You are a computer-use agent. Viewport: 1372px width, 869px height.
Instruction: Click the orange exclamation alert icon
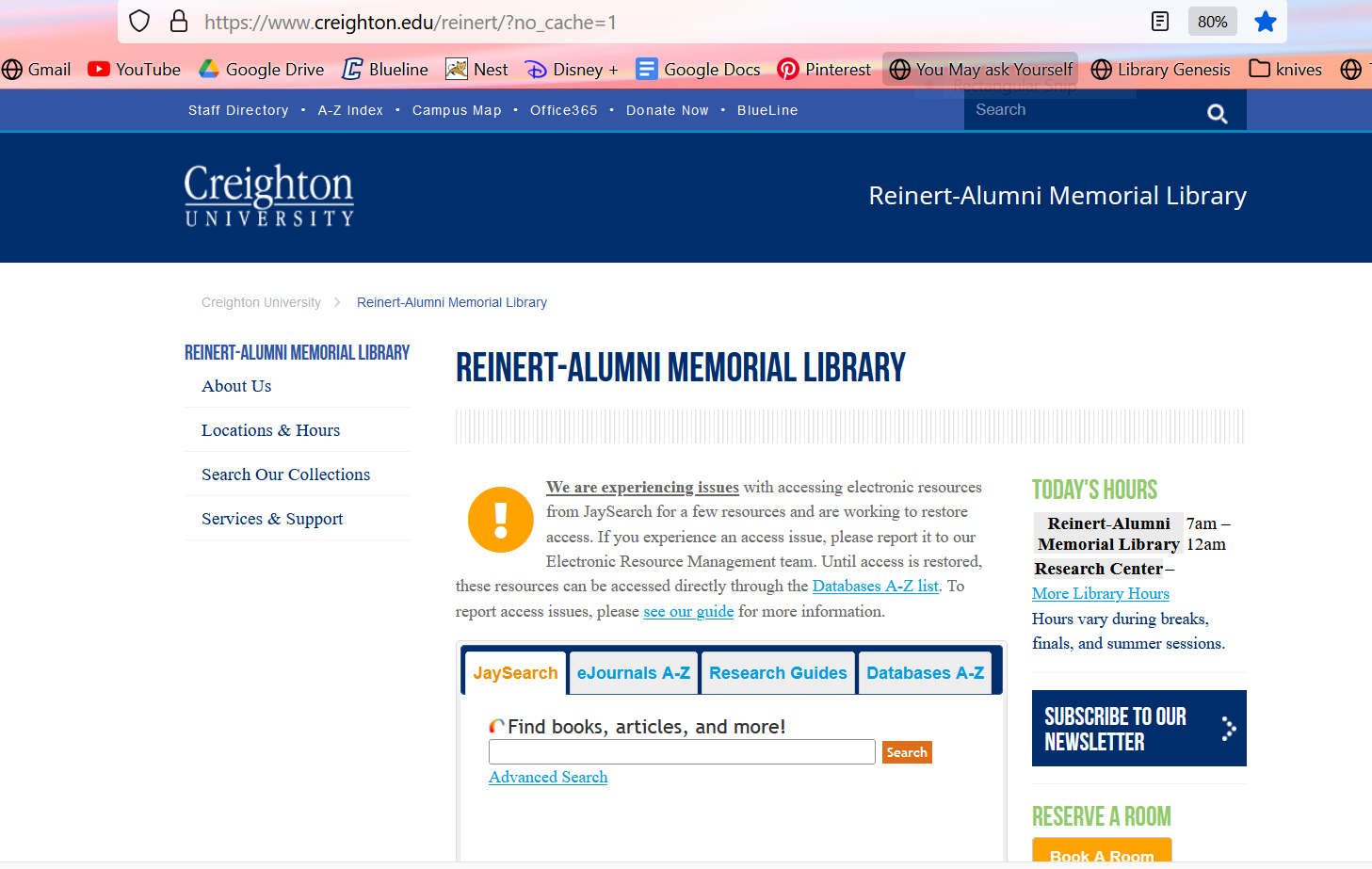tap(501, 520)
